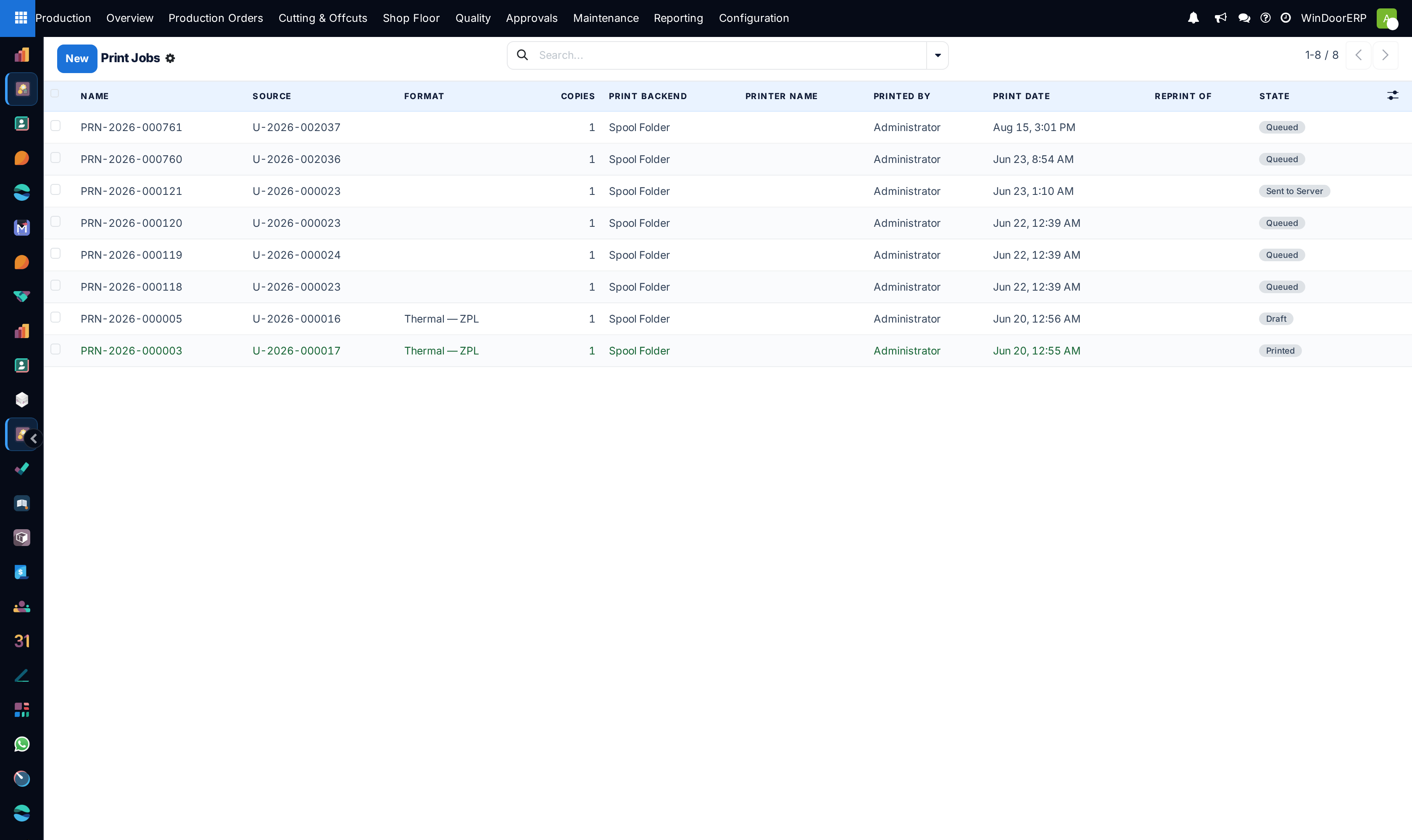Collapse the sidebar with chevron
This screenshot has width=1412, height=840.
tap(34, 438)
